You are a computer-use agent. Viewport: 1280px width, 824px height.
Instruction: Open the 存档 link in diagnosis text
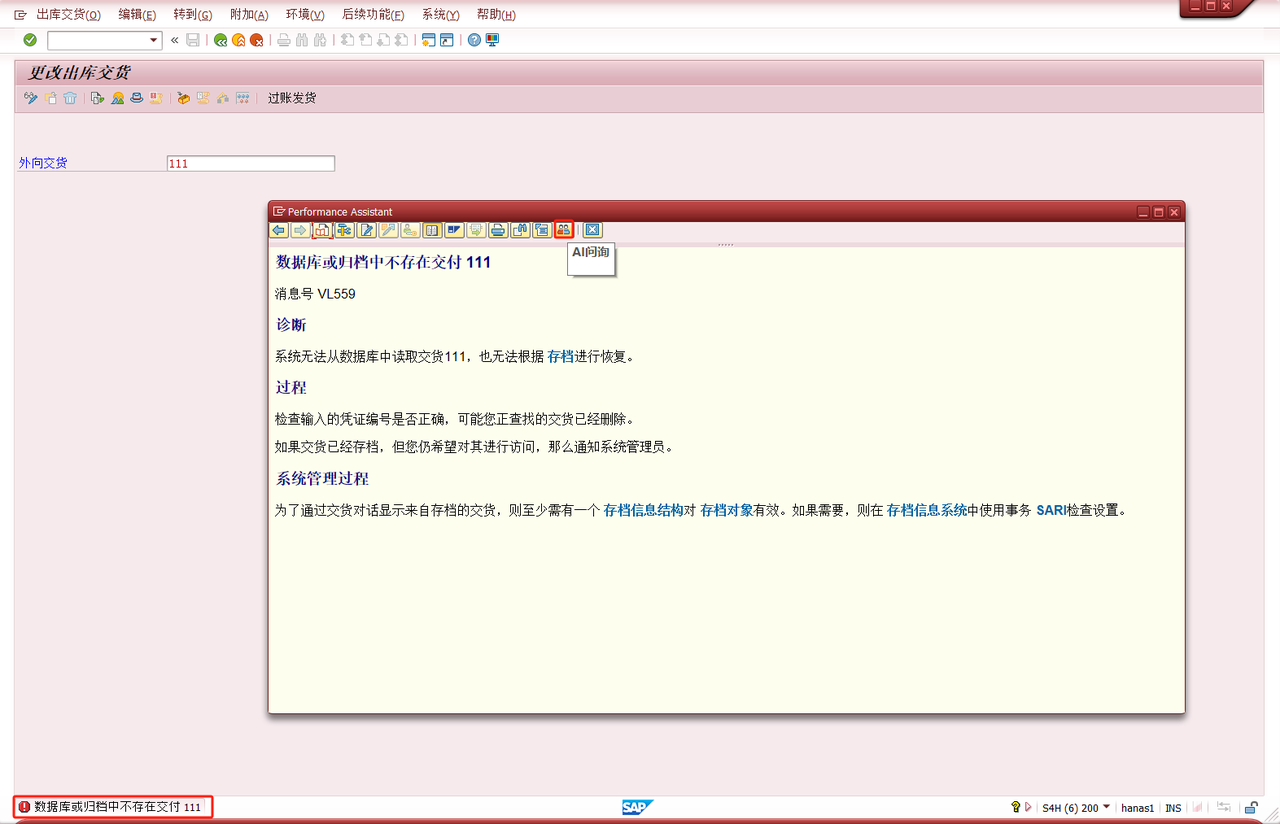[561, 356]
